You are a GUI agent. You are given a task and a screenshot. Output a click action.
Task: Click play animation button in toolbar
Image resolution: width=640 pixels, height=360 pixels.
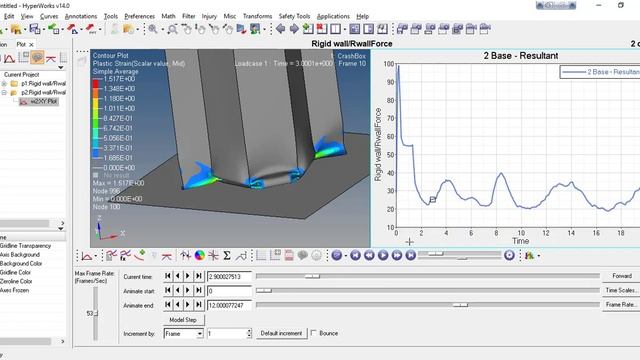click(x=383, y=256)
